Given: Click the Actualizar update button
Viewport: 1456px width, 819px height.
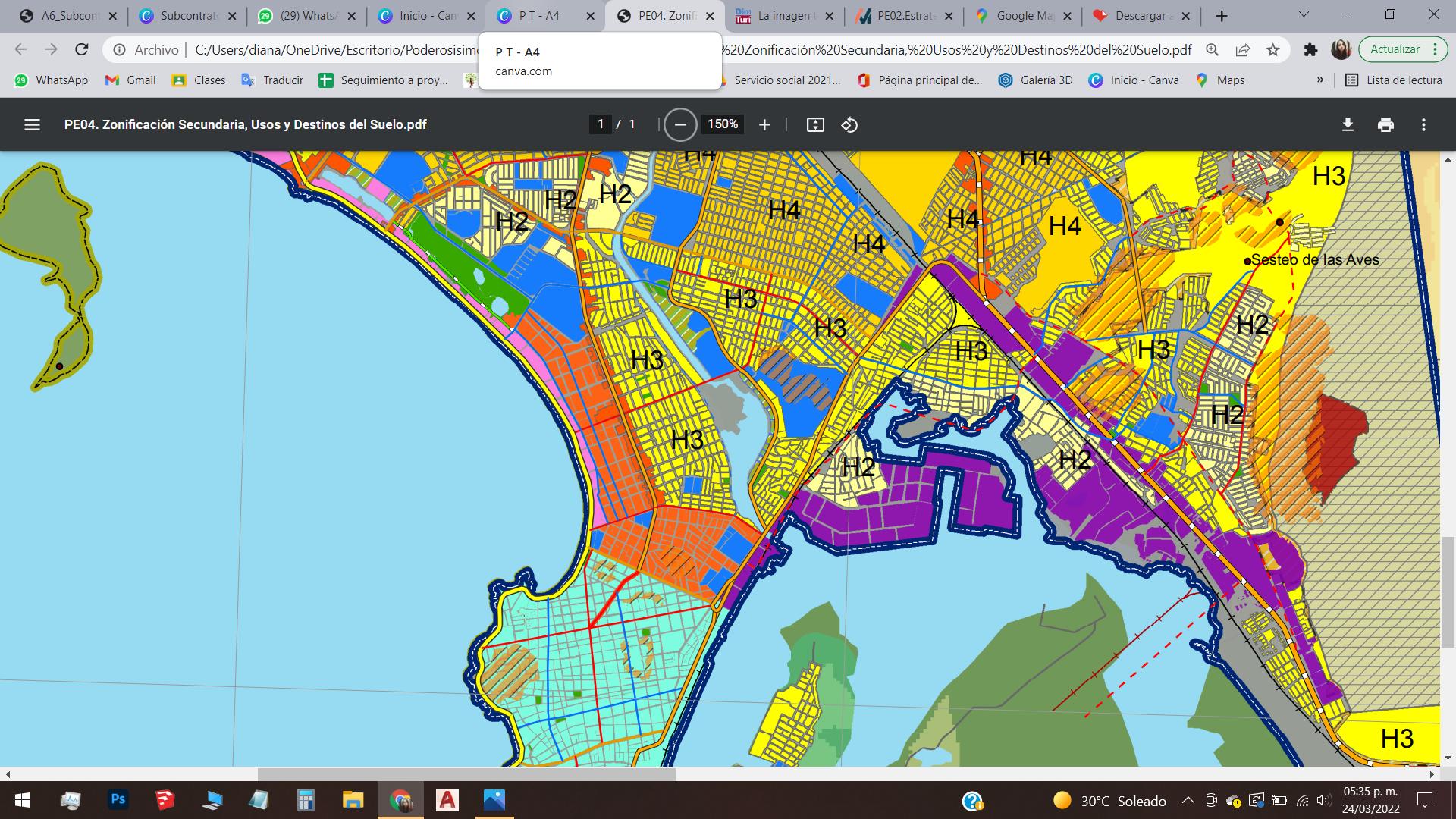Looking at the screenshot, I should (1395, 49).
